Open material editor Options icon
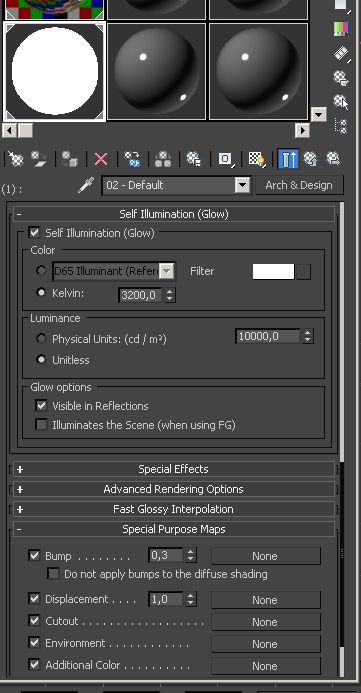 click(x=341, y=78)
